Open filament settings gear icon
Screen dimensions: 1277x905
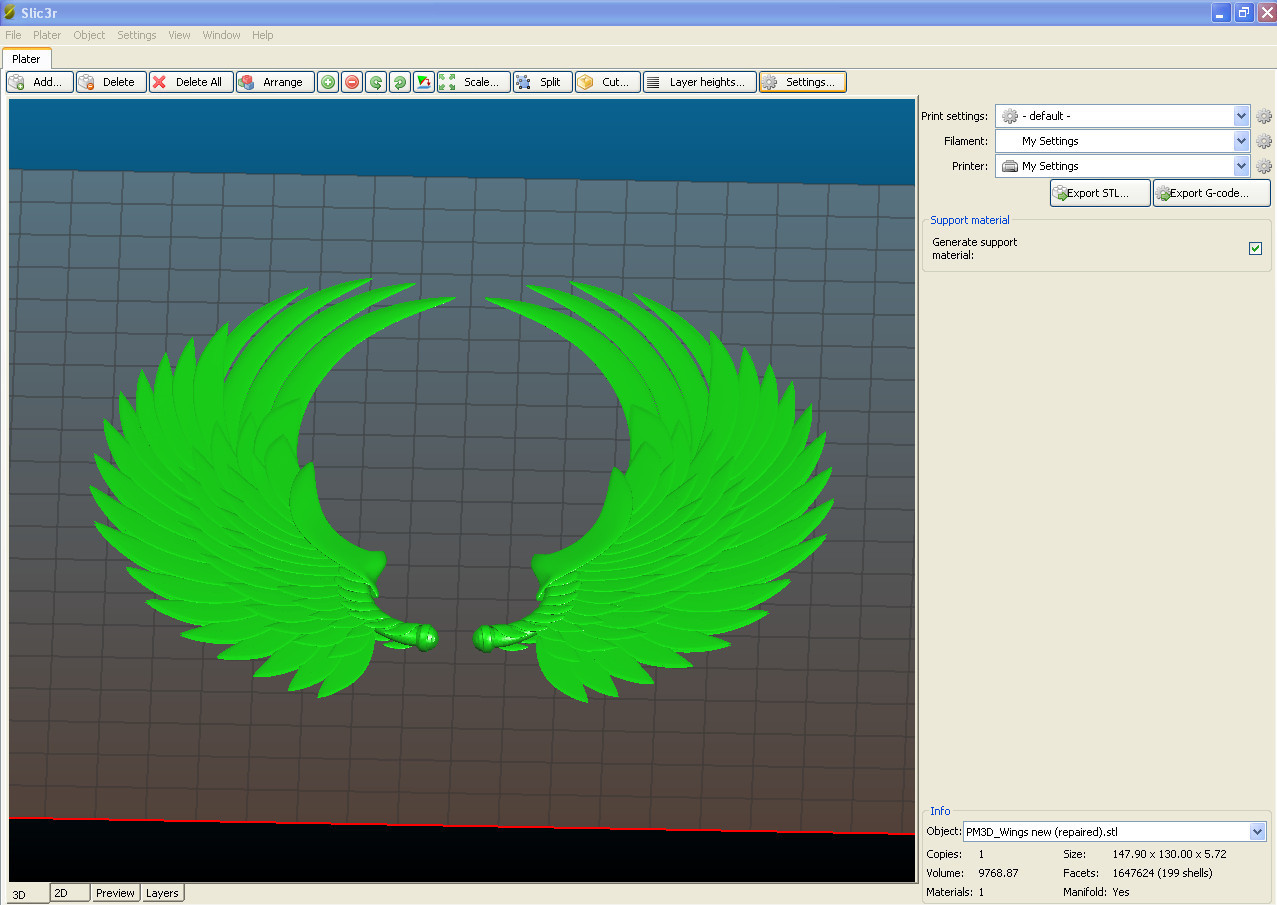[x=1264, y=141]
